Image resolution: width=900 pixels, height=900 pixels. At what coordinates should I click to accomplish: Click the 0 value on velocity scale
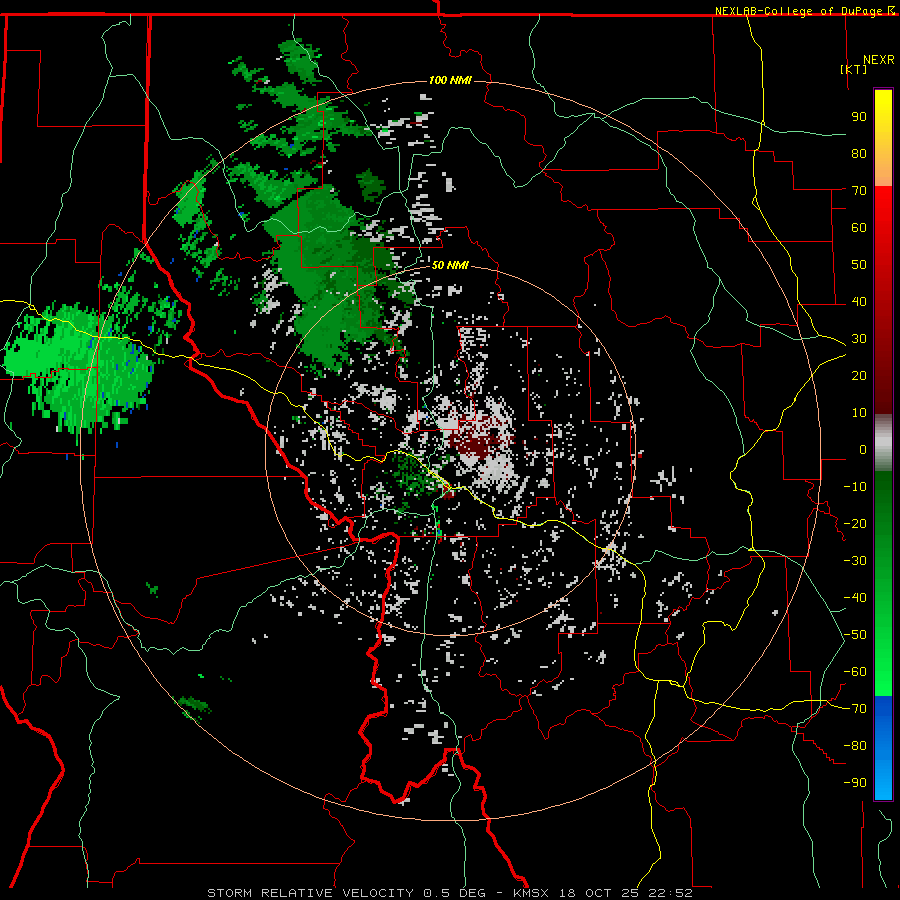(x=863, y=450)
